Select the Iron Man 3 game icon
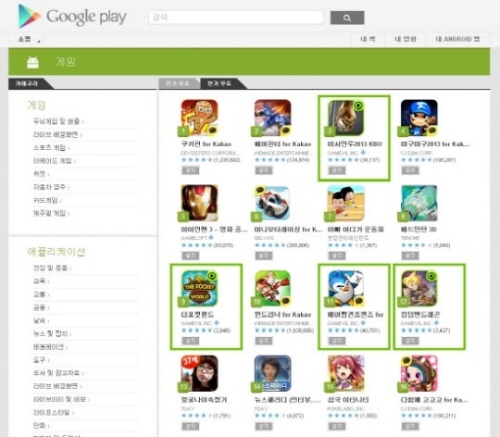The height and width of the screenshot is (437, 500). click(199, 203)
